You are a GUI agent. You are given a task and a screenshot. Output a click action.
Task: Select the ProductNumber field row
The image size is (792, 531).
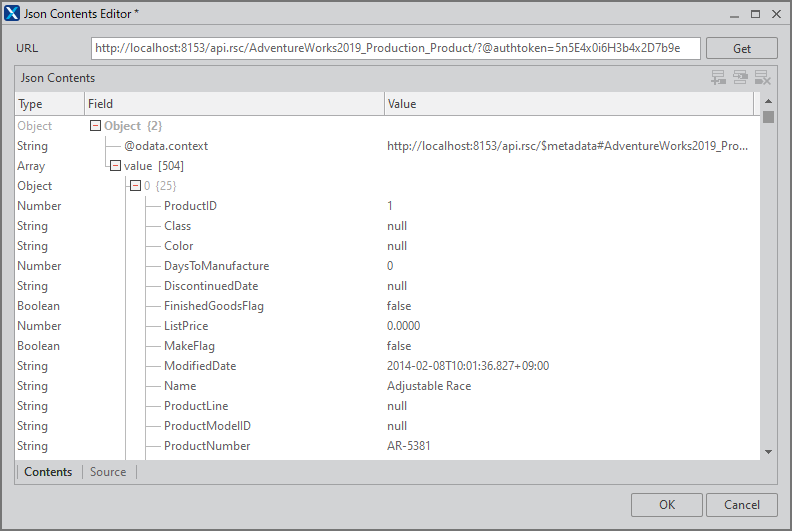(207, 446)
